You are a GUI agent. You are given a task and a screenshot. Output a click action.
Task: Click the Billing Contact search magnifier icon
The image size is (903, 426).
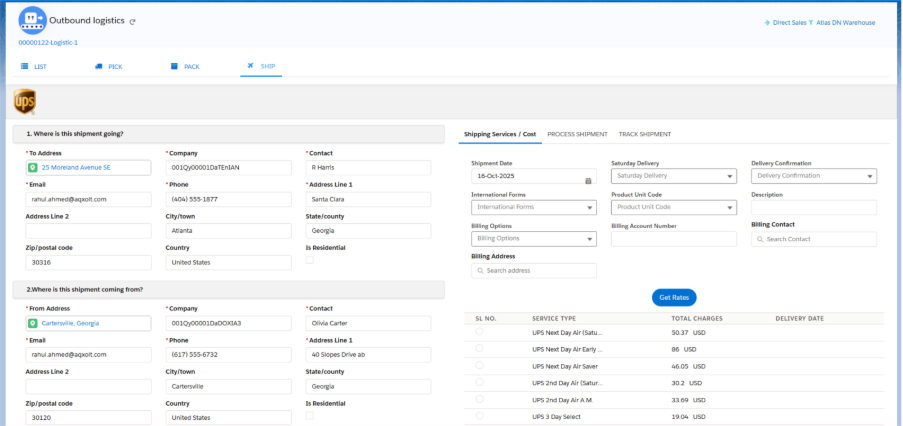(760, 240)
